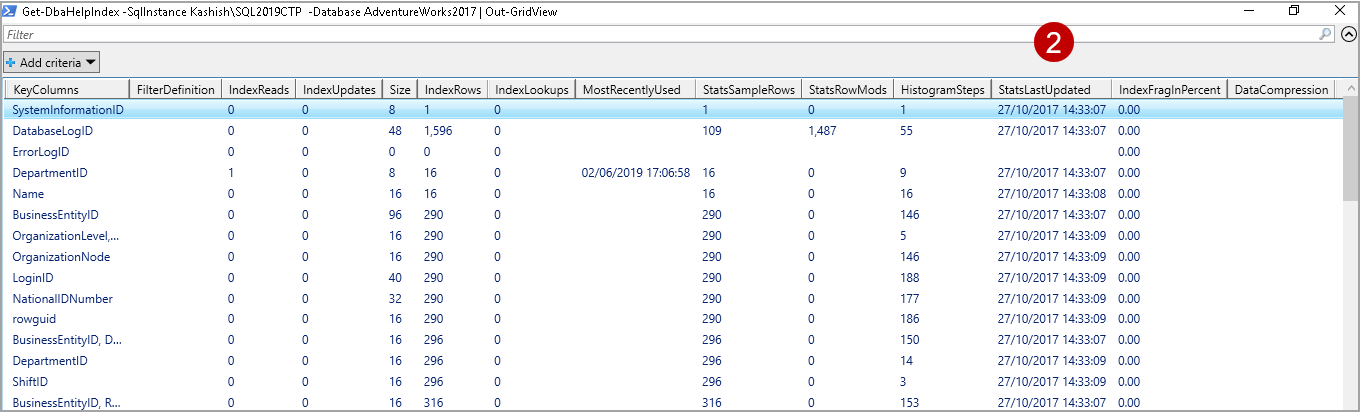The height and width of the screenshot is (412, 1360).
Task: Collapse the filter panel with chevron button
Action: point(1348,34)
